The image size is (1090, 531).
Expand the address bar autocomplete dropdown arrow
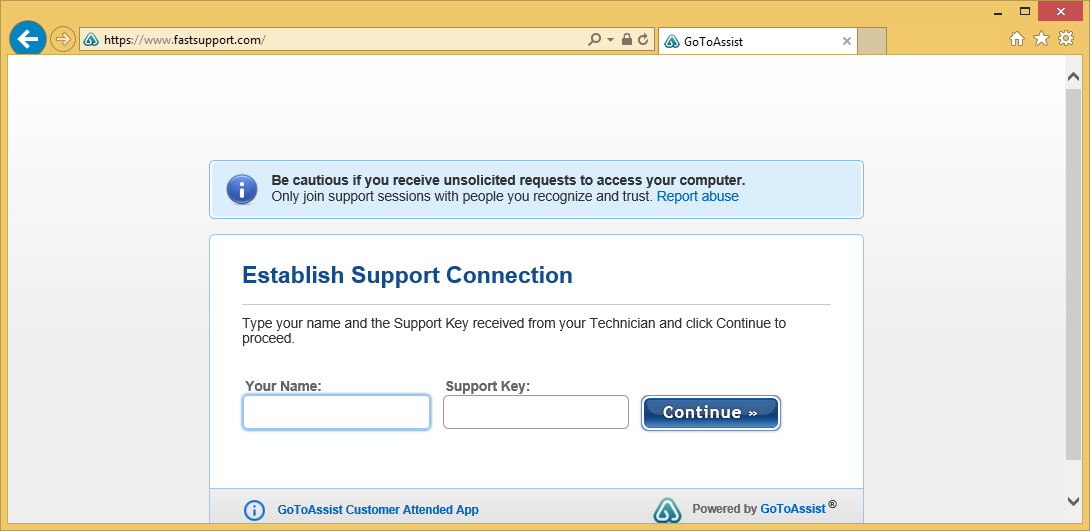click(x=610, y=40)
